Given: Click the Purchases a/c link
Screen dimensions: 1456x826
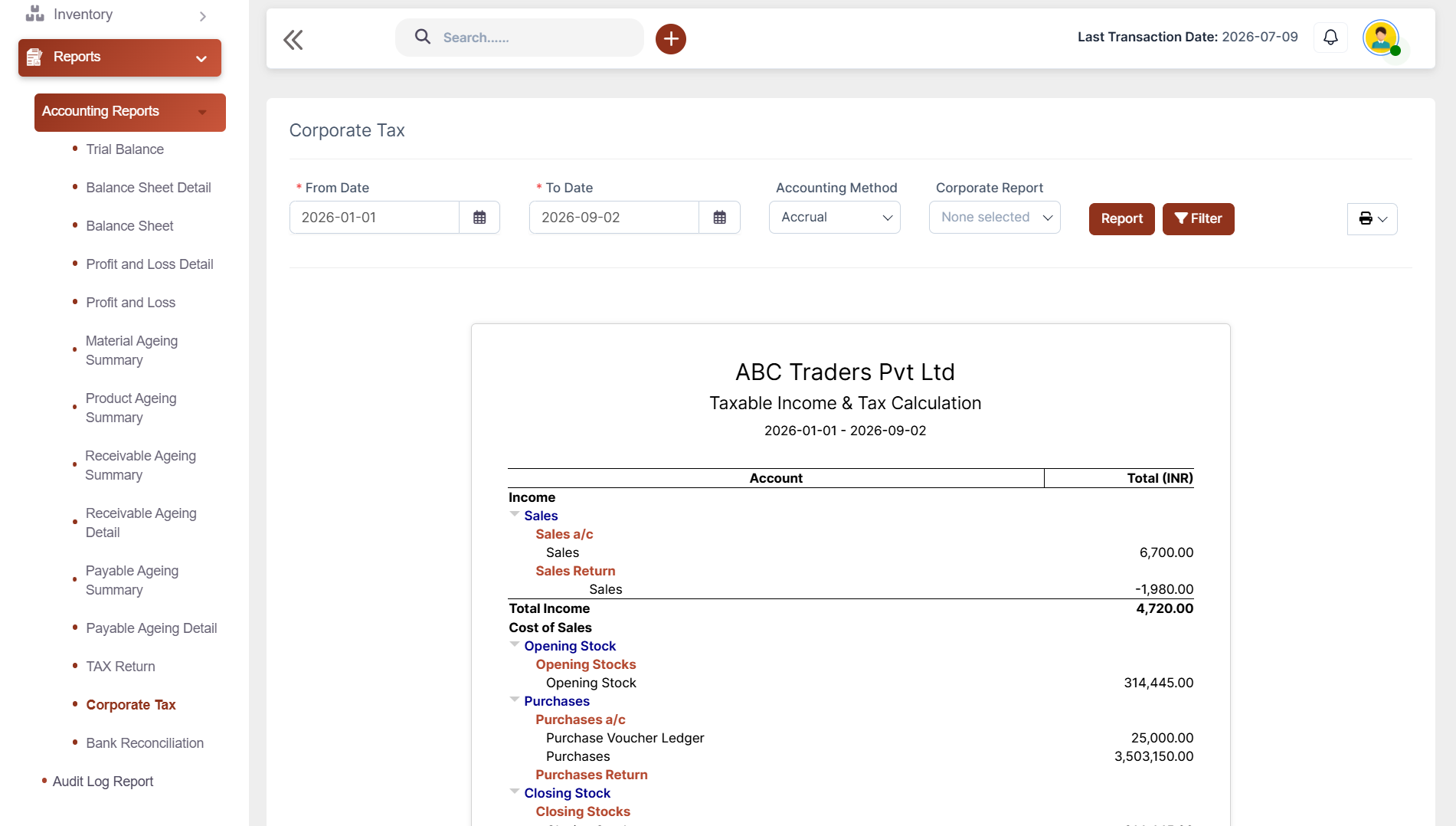Looking at the screenshot, I should coord(580,719).
